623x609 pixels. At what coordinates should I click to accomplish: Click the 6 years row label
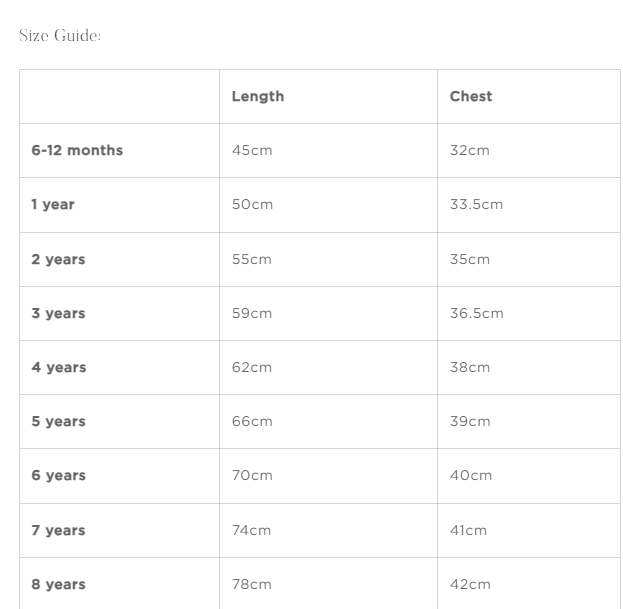pos(58,475)
